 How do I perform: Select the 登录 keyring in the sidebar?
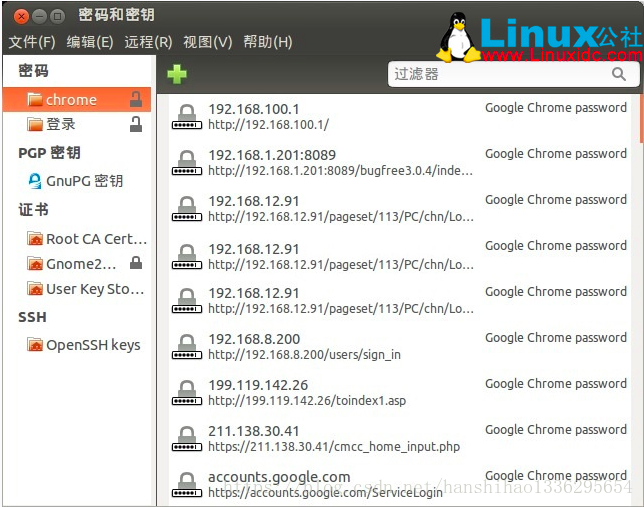point(77,124)
